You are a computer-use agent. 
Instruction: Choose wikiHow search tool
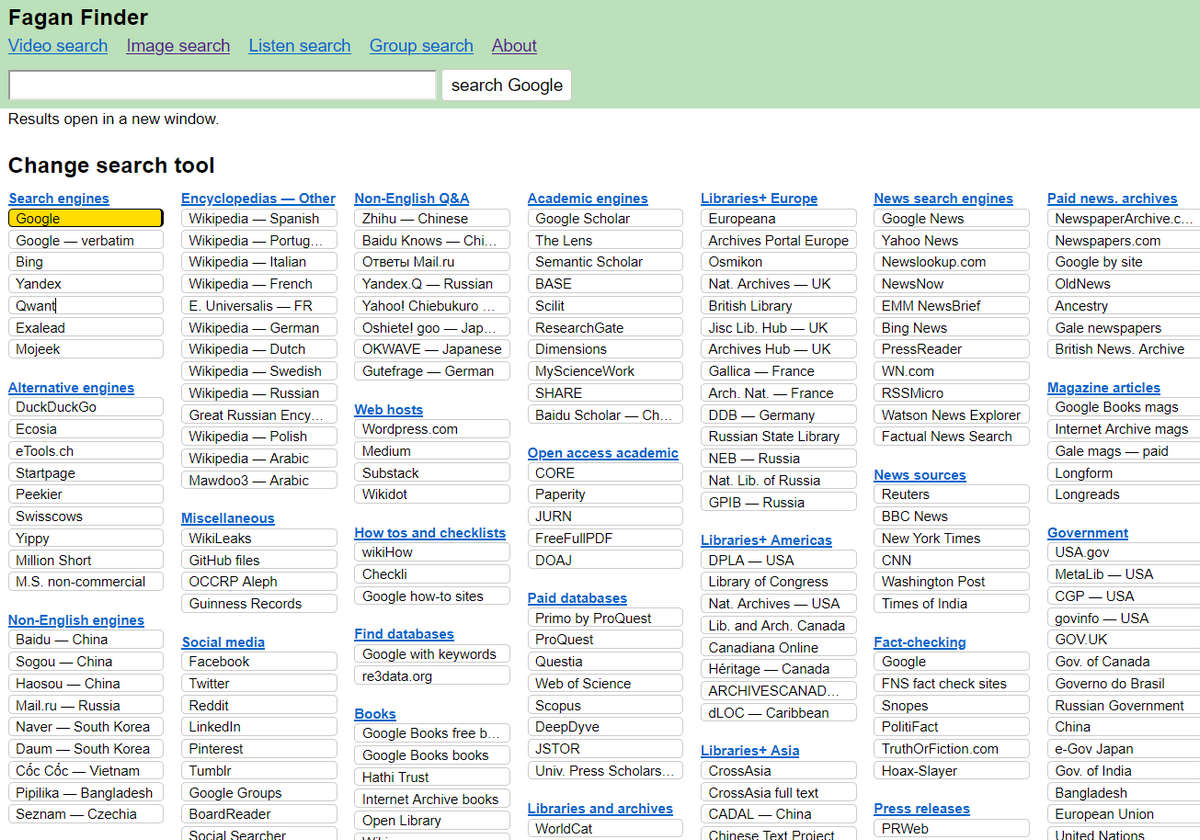[x=432, y=552]
